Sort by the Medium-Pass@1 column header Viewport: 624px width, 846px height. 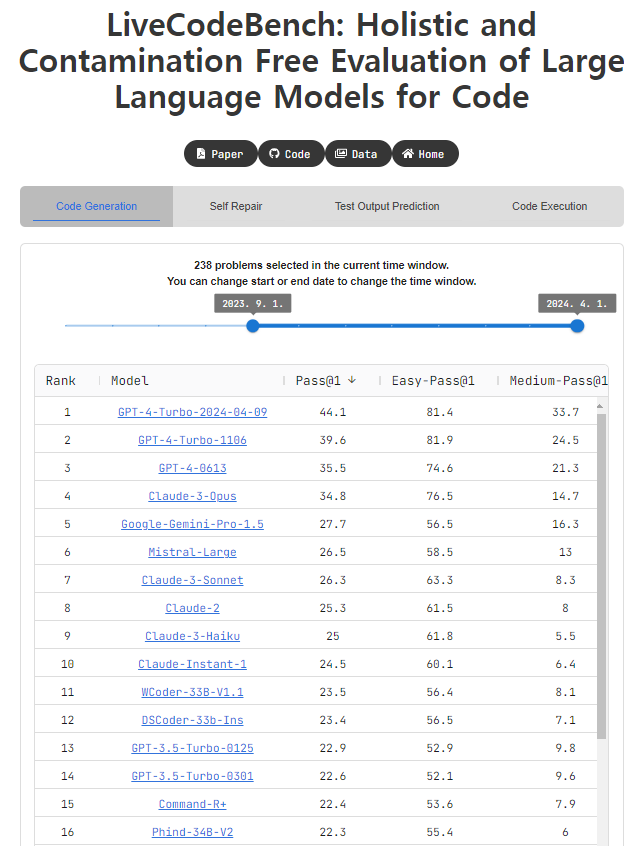(x=559, y=380)
